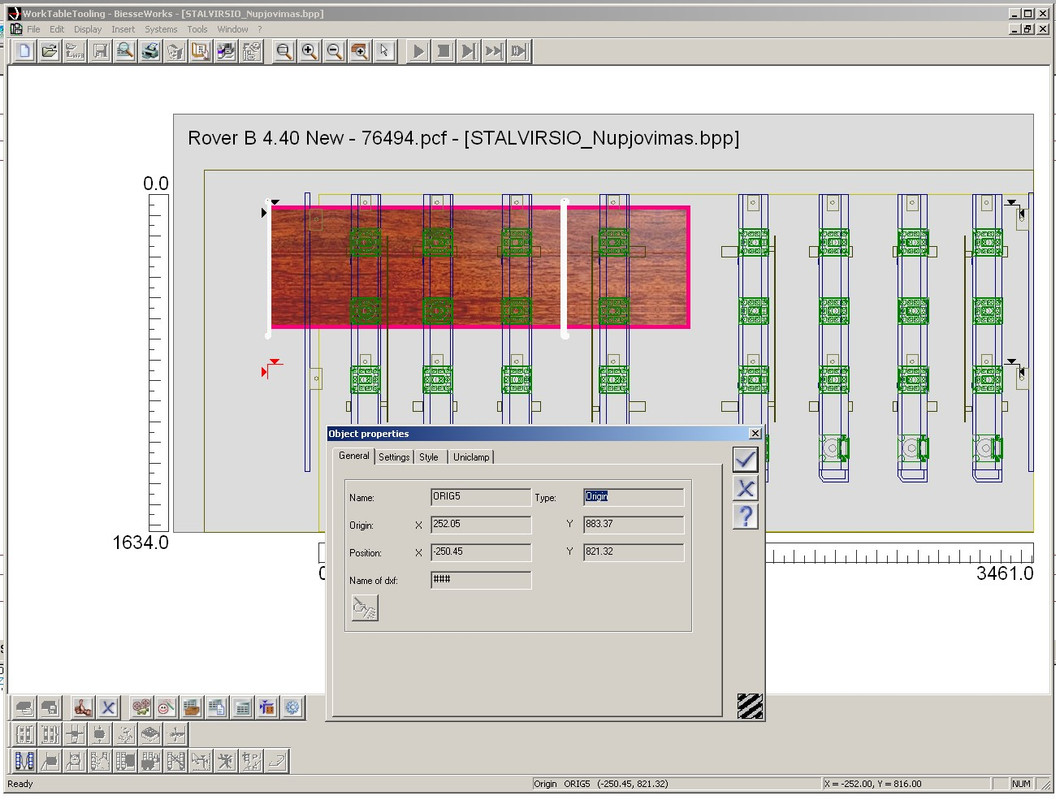Image resolution: width=1056 pixels, height=800 pixels.
Task: Click the flowchart diagram toolbar icon
Action: click(251, 51)
